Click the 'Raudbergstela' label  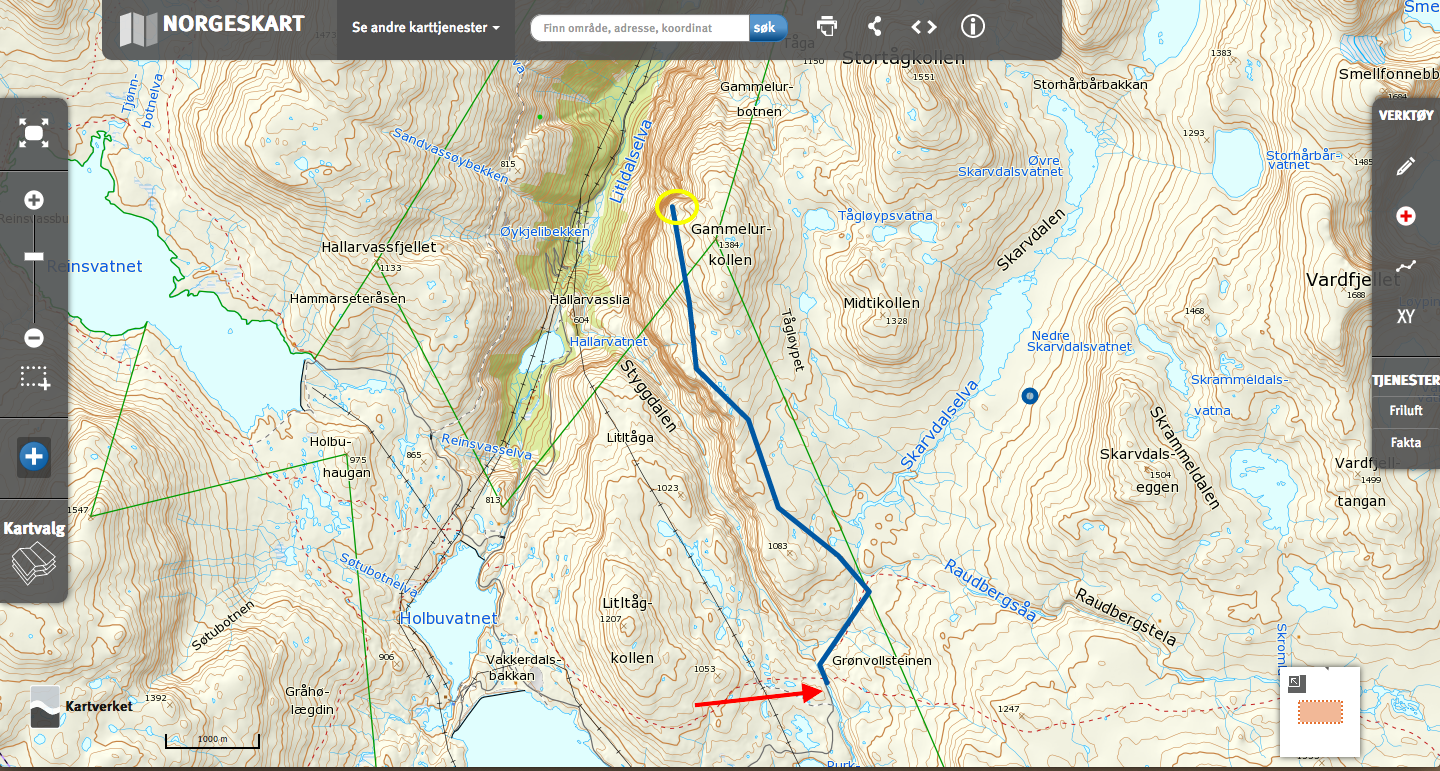click(x=1126, y=617)
